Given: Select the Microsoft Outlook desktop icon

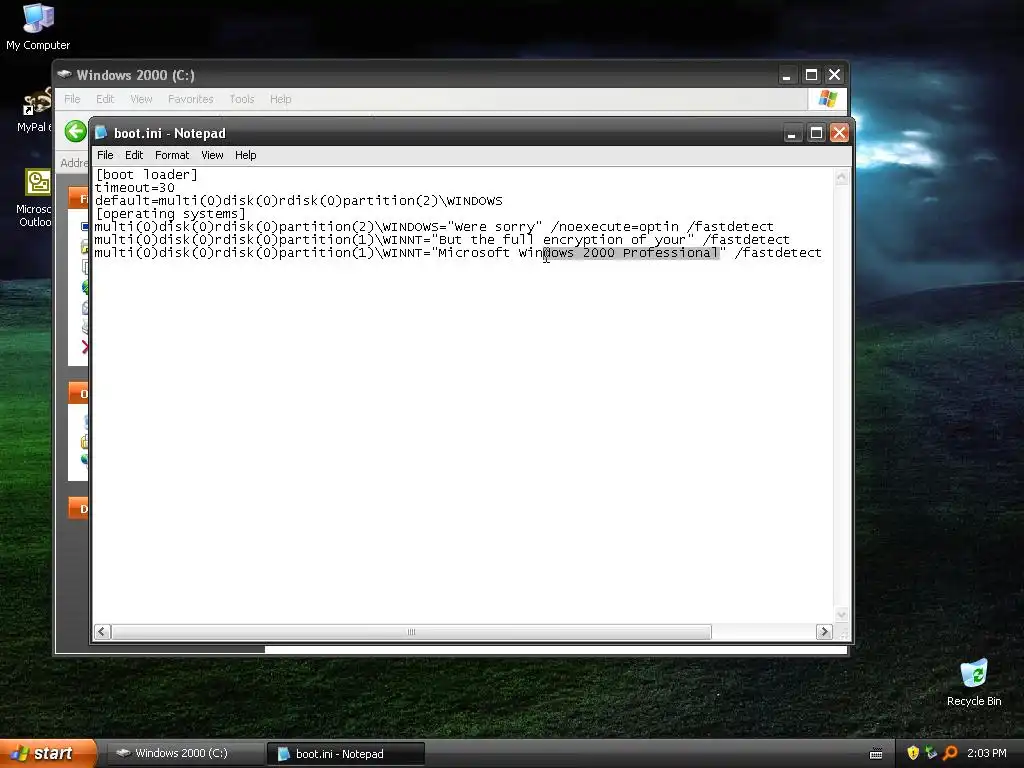Looking at the screenshot, I should point(35,198).
